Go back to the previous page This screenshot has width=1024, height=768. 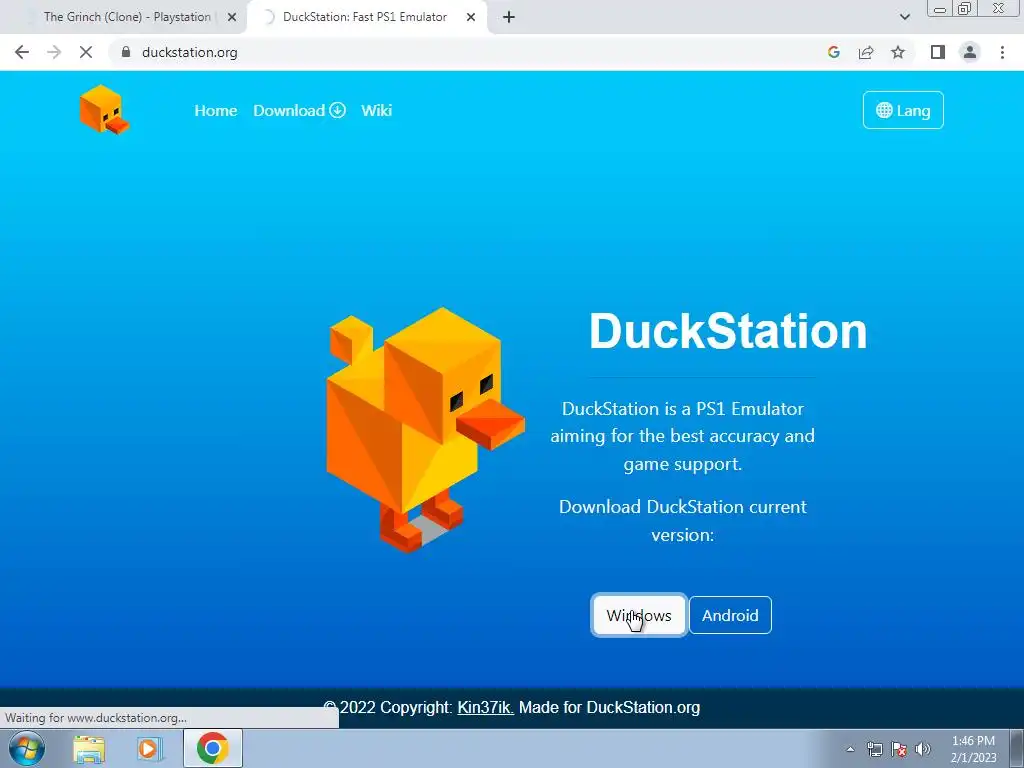click(x=22, y=52)
